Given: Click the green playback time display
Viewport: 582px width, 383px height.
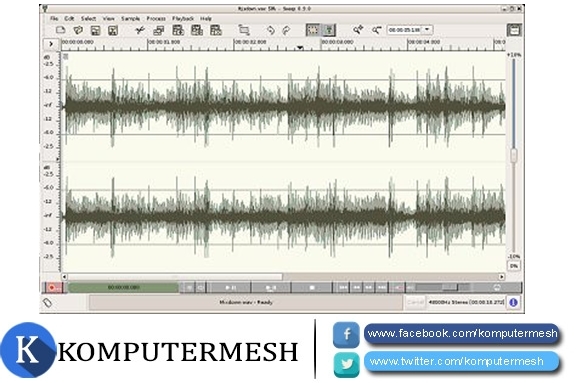Looking at the screenshot, I should [124, 288].
